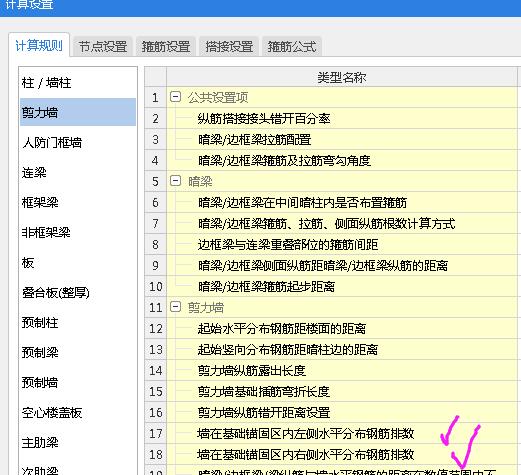Open the 箍筋设置 tab
521x475 pixels.
coord(166,46)
